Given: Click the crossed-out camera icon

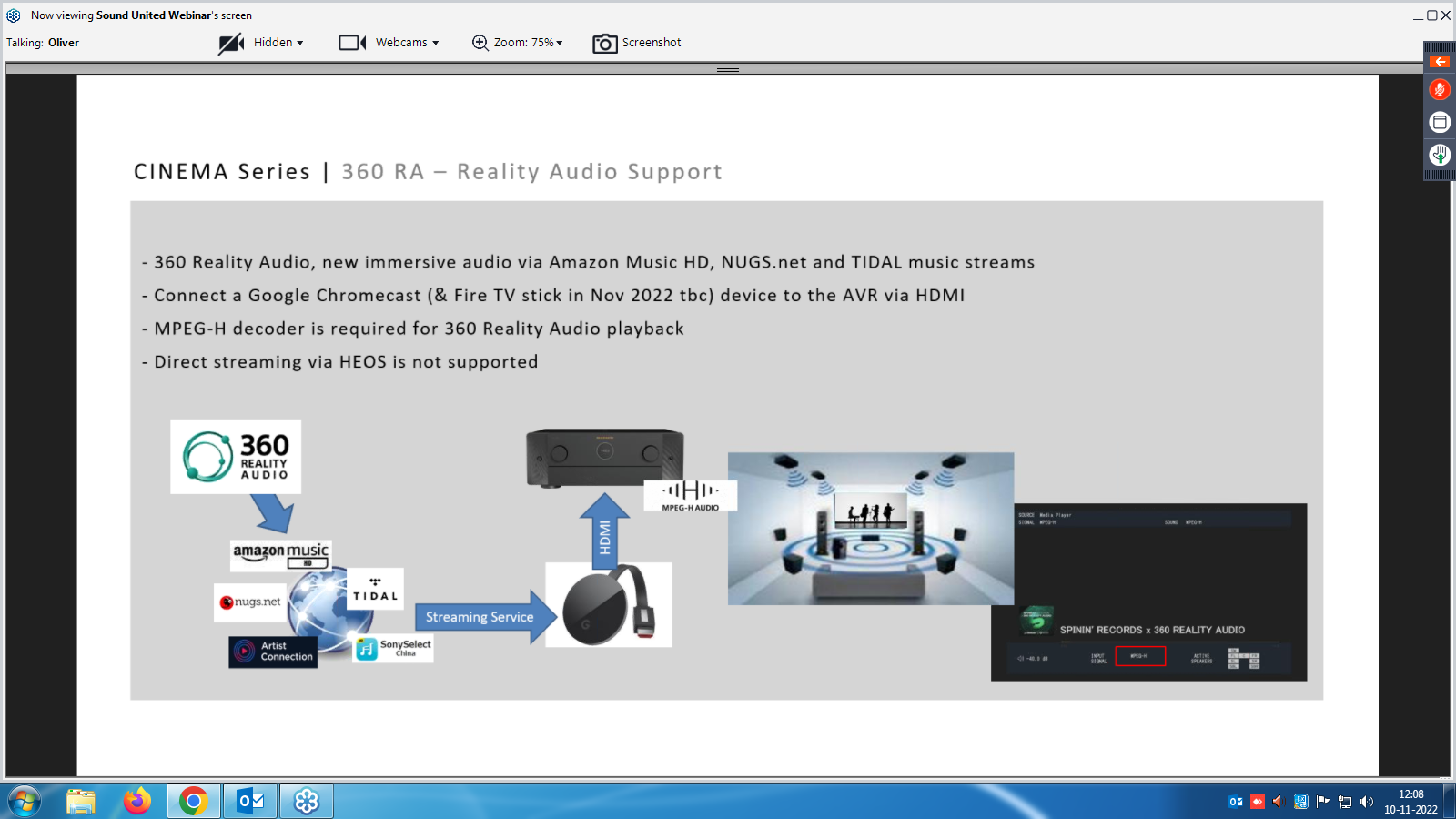Looking at the screenshot, I should click(x=231, y=43).
